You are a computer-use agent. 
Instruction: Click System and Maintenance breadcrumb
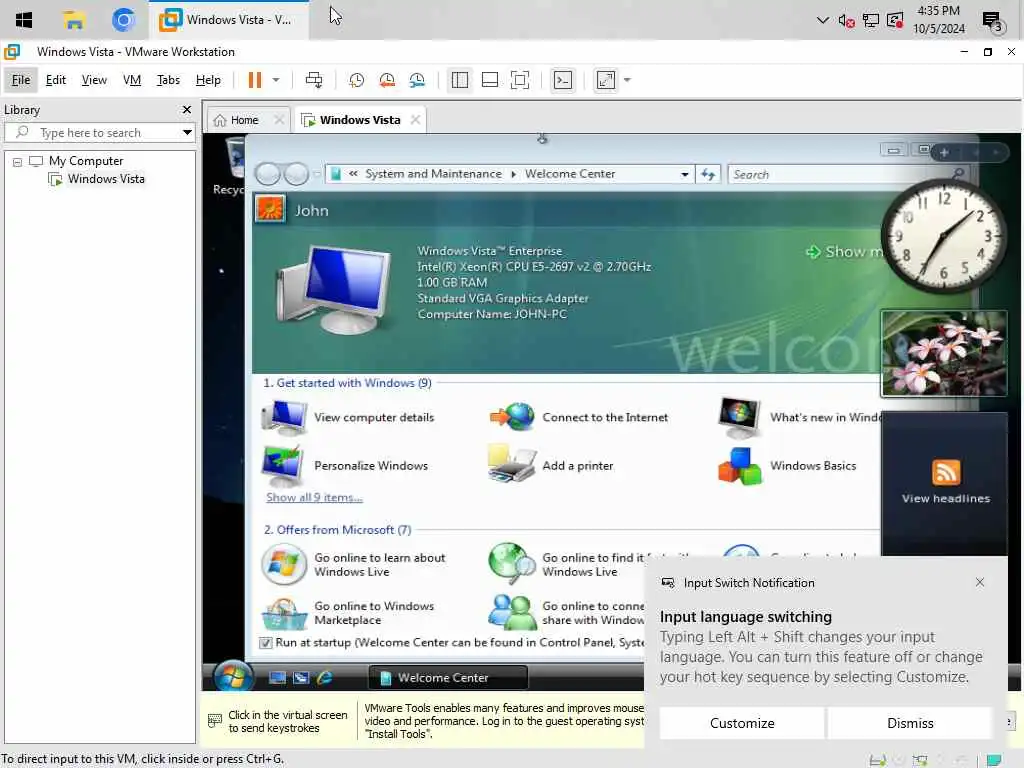[x=433, y=174]
